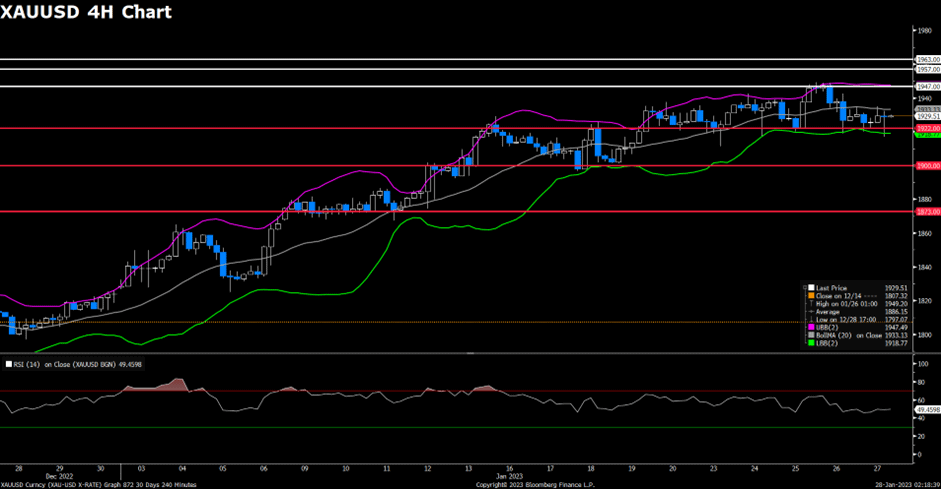Click the Average legend marker icon

click(x=809, y=311)
